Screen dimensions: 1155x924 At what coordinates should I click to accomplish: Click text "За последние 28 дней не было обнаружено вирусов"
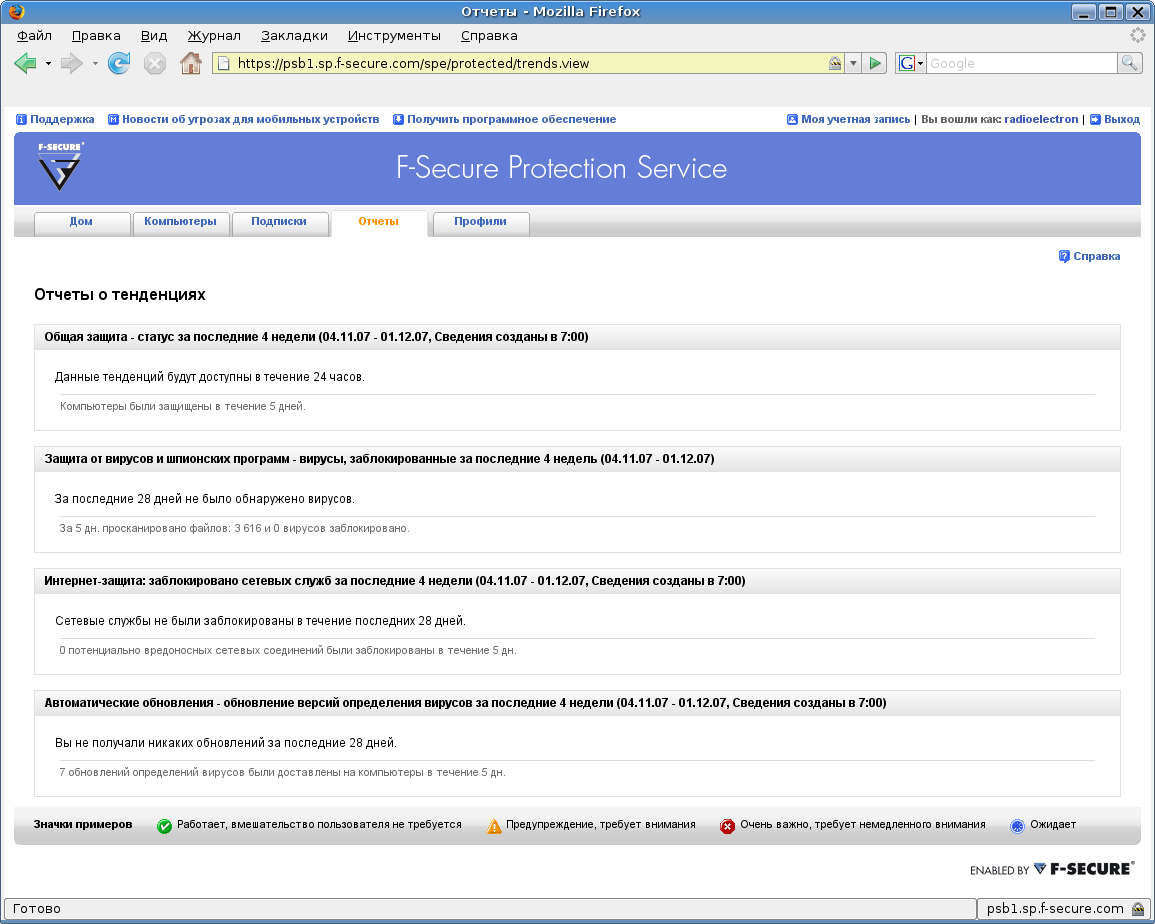coord(205,499)
